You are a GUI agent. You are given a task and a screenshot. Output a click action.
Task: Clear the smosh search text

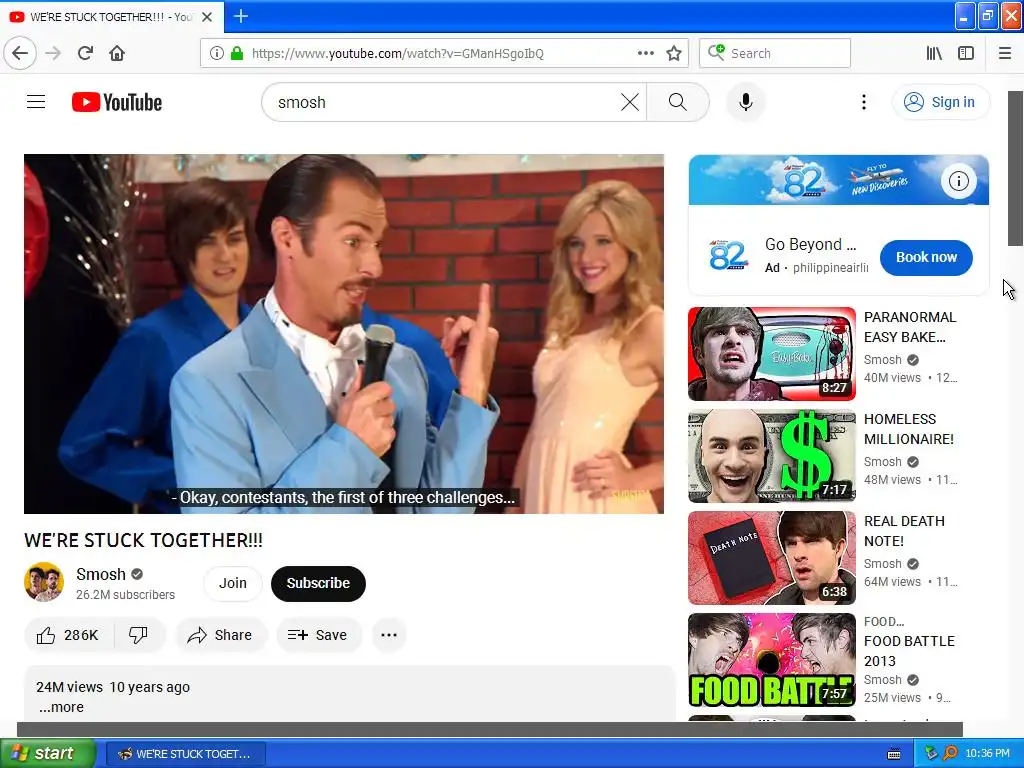[630, 102]
